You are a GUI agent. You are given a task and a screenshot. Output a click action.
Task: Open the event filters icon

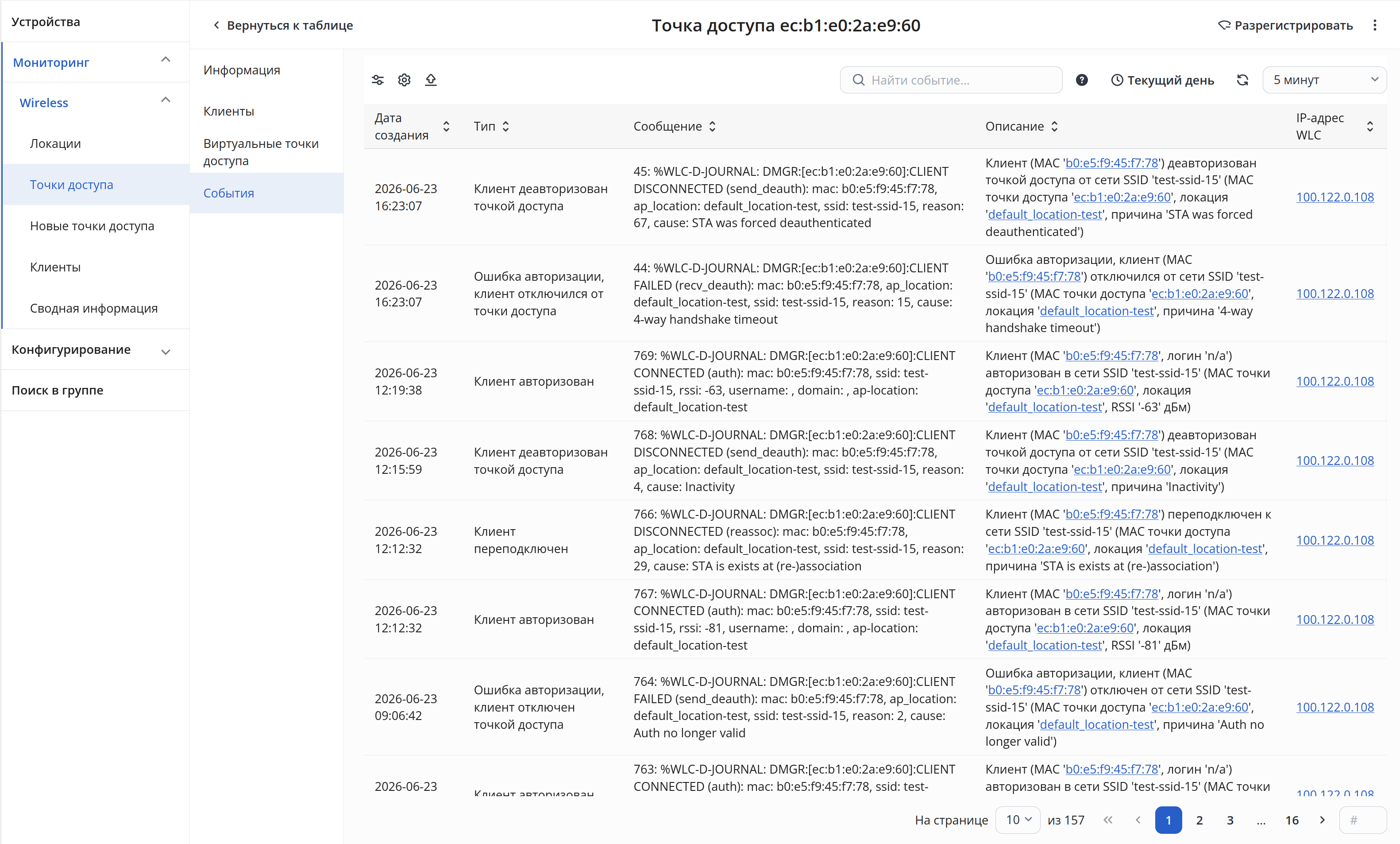(378, 80)
